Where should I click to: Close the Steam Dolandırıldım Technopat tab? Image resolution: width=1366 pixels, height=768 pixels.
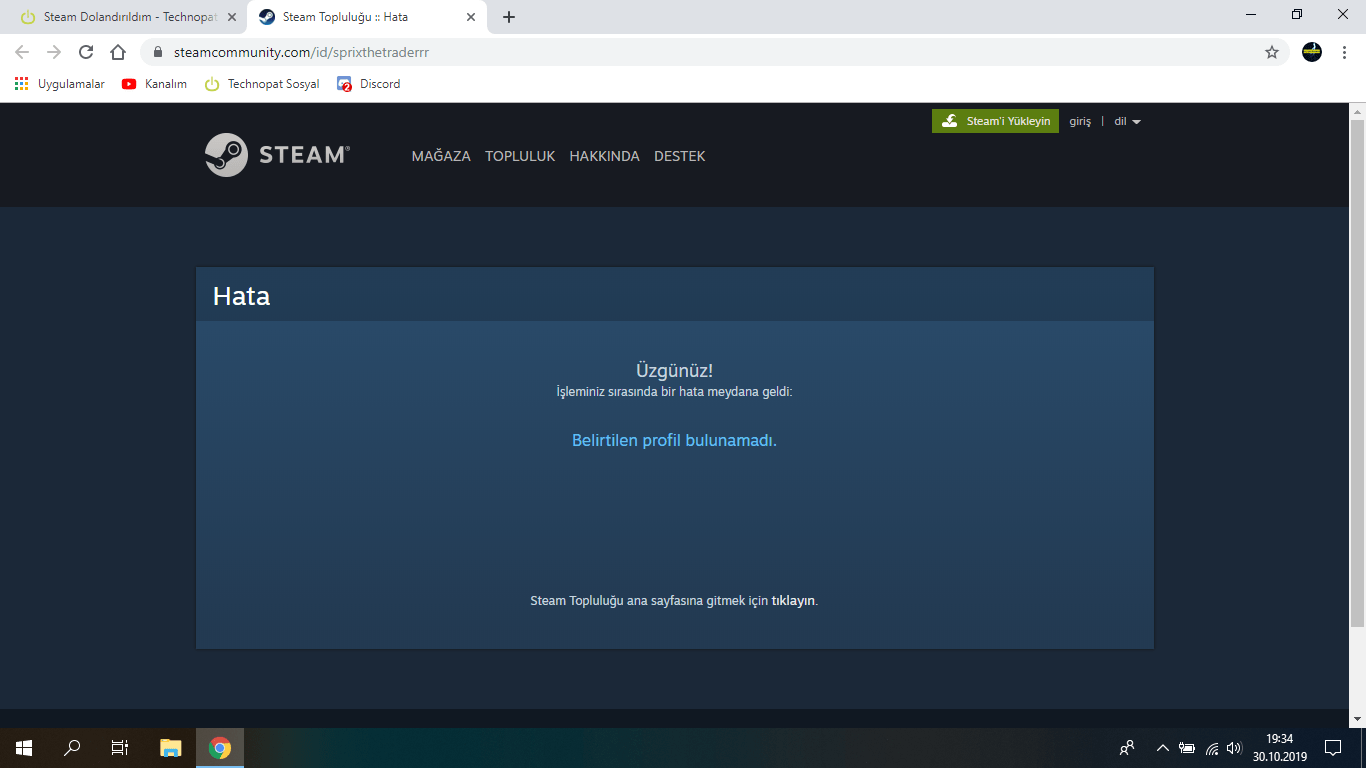[x=232, y=17]
